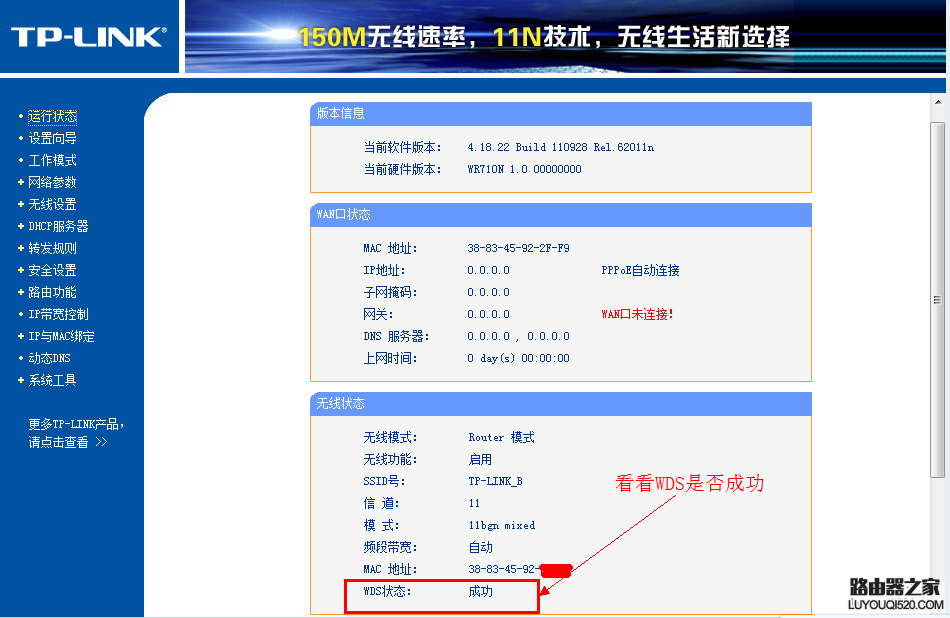950x618 pixels.
Task: Click the bullet icon beside 安全设置
Action: (x=23, y=269)
